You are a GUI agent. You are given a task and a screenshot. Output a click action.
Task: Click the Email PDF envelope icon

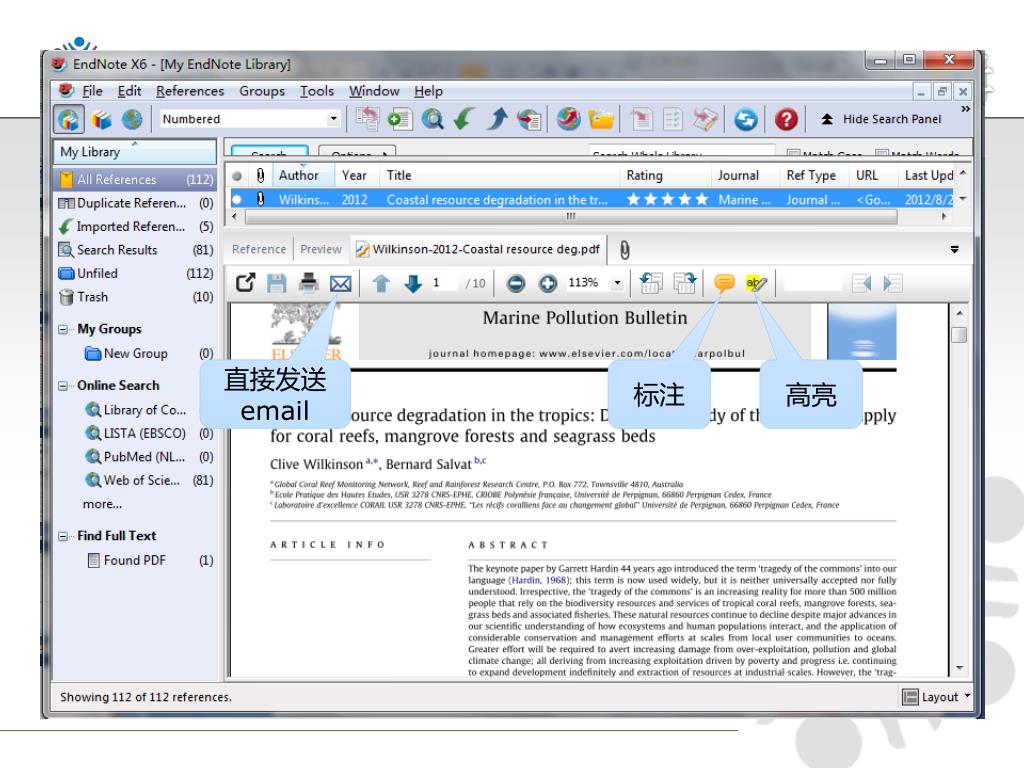pyautogui.click(x=340, y=283)
